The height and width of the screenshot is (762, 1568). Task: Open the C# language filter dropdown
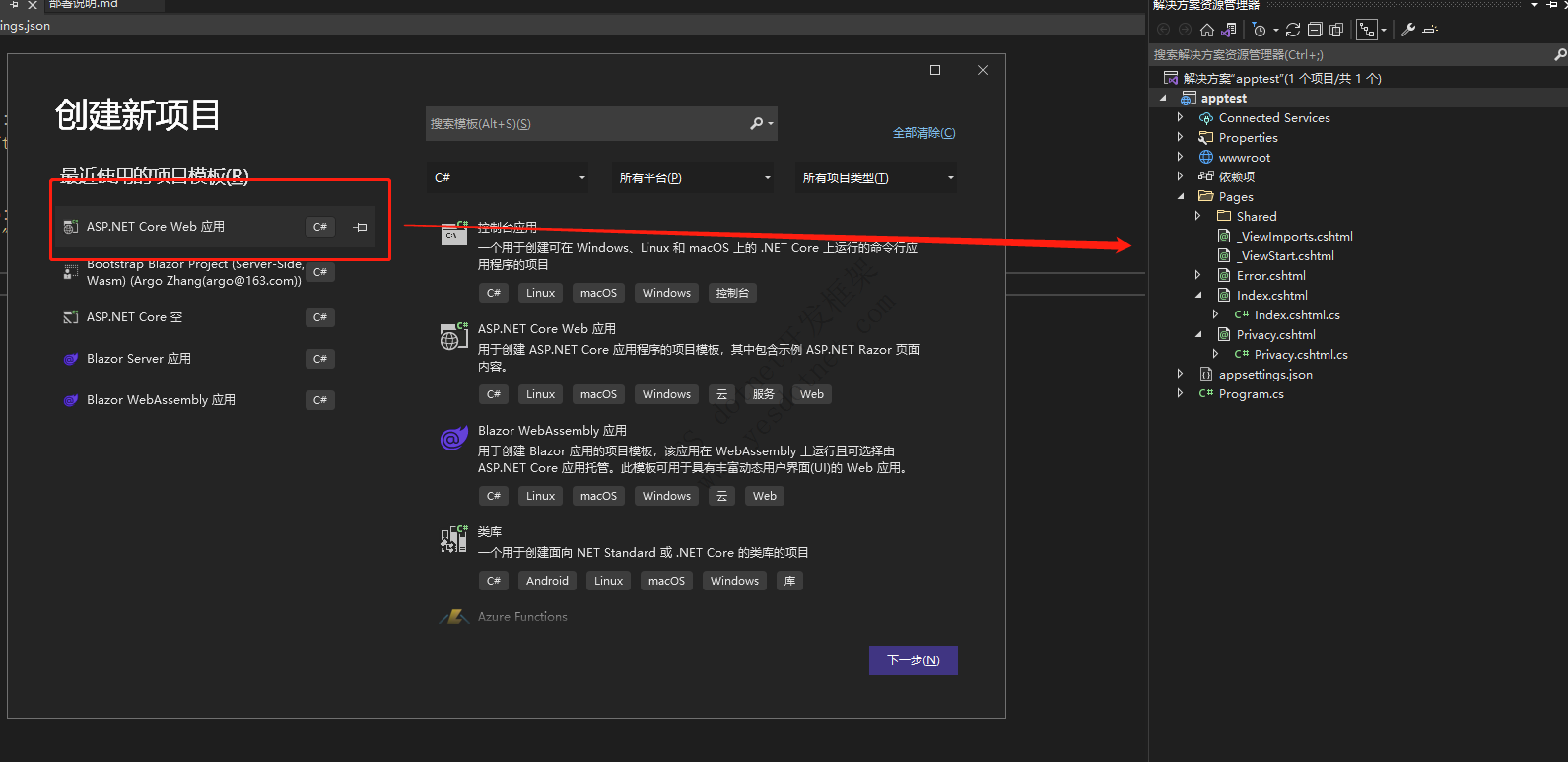pyautogui.click(x=510, y=177)
